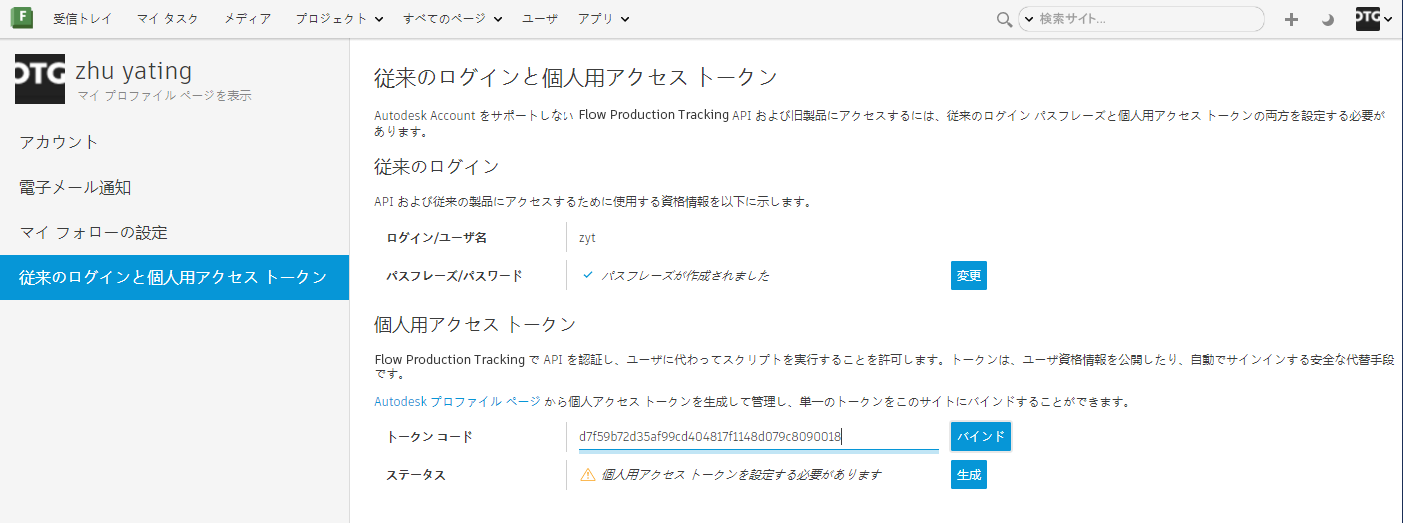1403x523 pixels.
Task: Expand the すべてのページ dropdown menu
Action: pyautogui.click(x=453, y=19)
